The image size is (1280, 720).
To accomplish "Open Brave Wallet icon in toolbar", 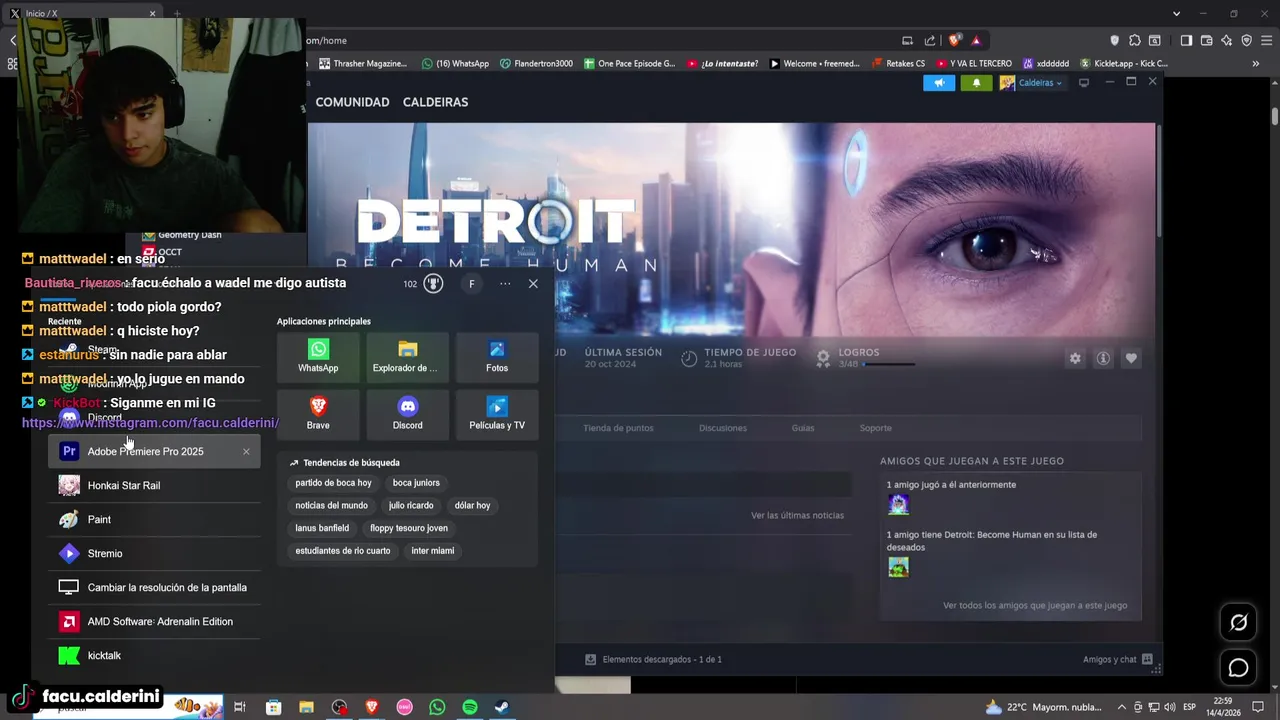I will tap(1206, 41).
